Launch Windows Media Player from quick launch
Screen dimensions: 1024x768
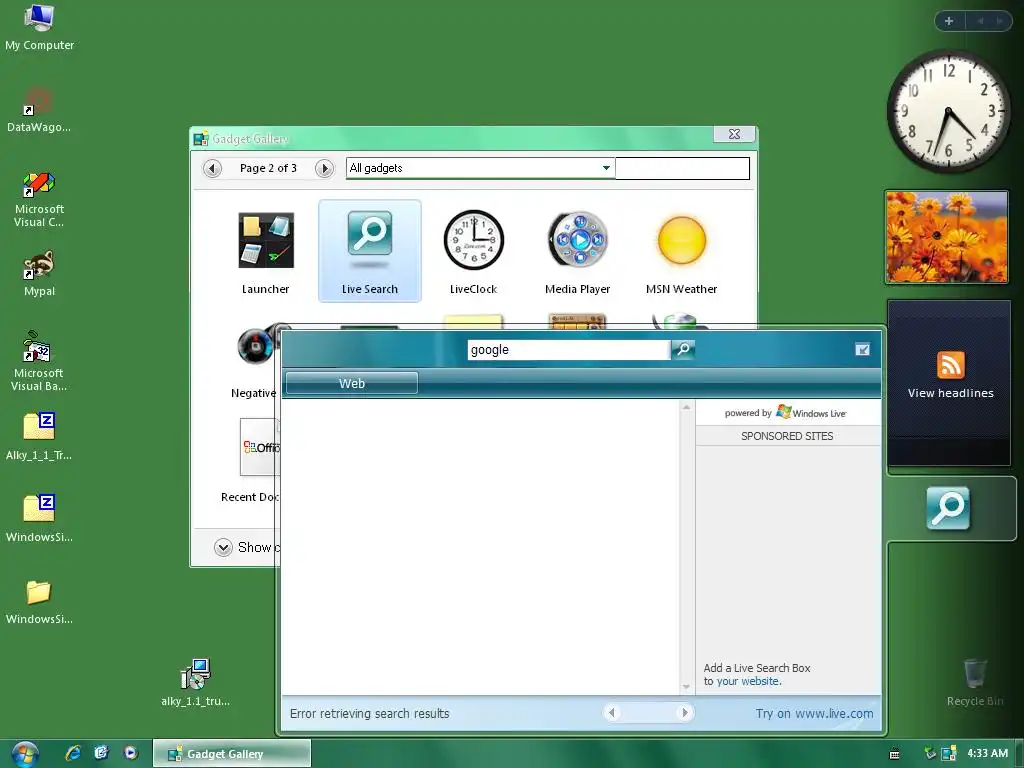click(x=131, y=753)
